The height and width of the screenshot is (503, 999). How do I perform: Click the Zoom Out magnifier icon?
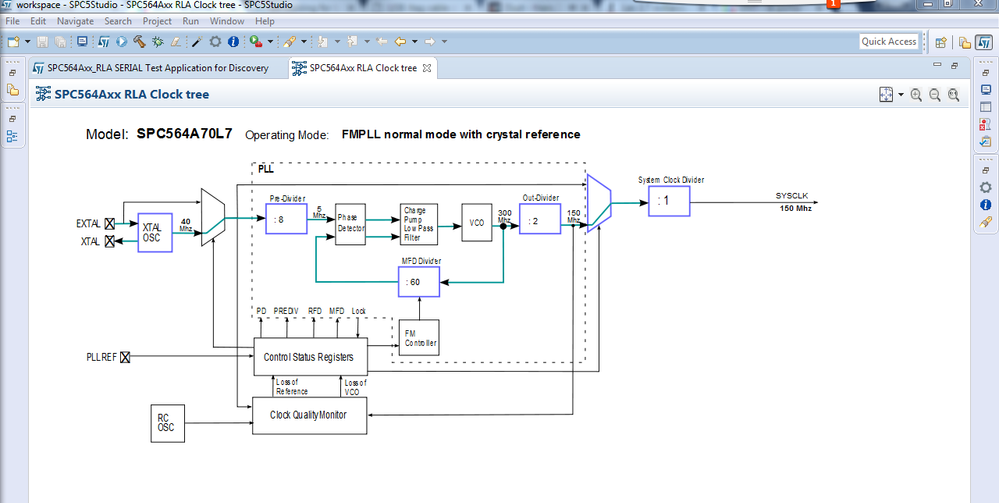pyautogui.click(x=935, y=95)
